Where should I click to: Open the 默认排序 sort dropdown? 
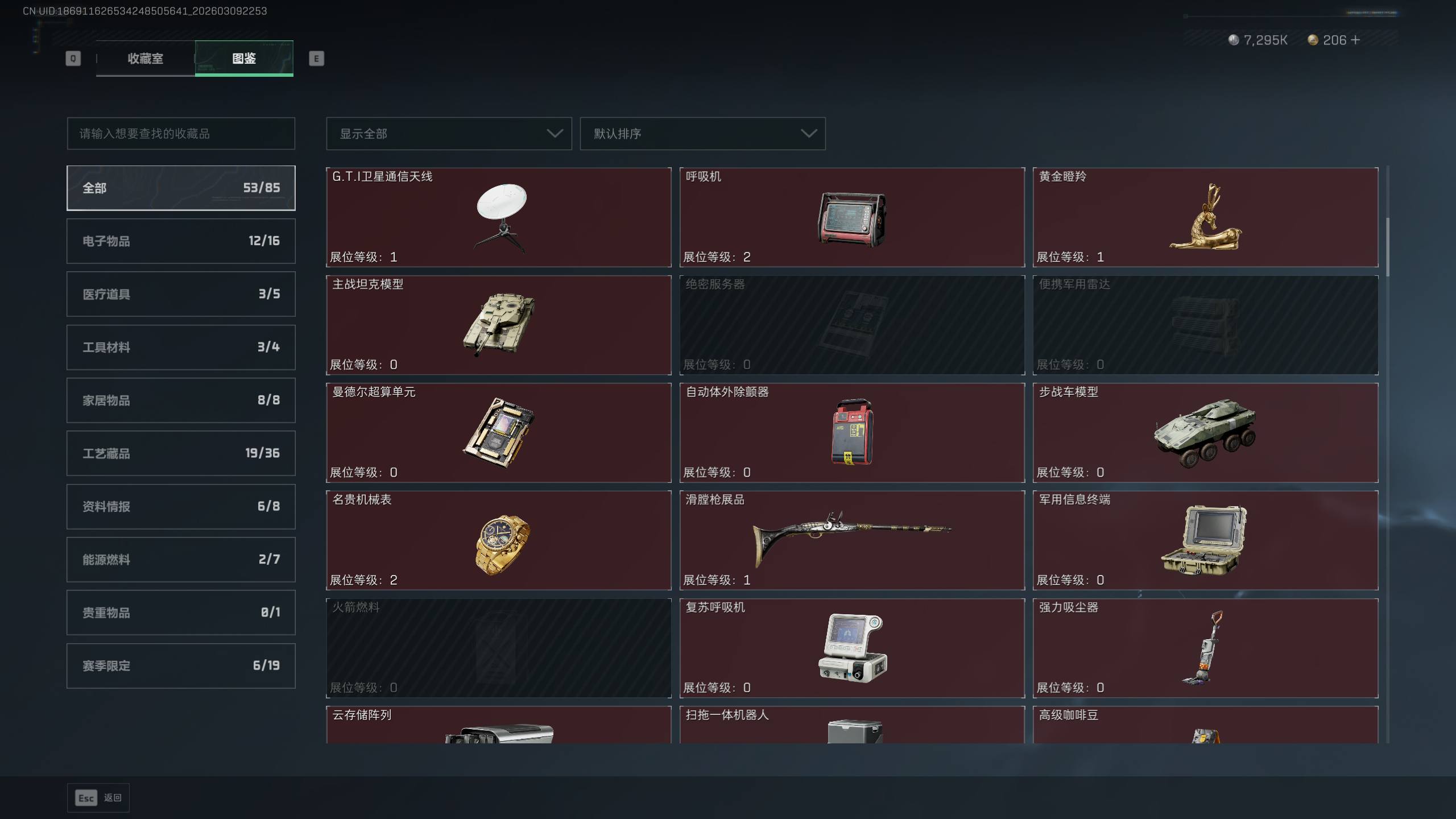(702, 134)
